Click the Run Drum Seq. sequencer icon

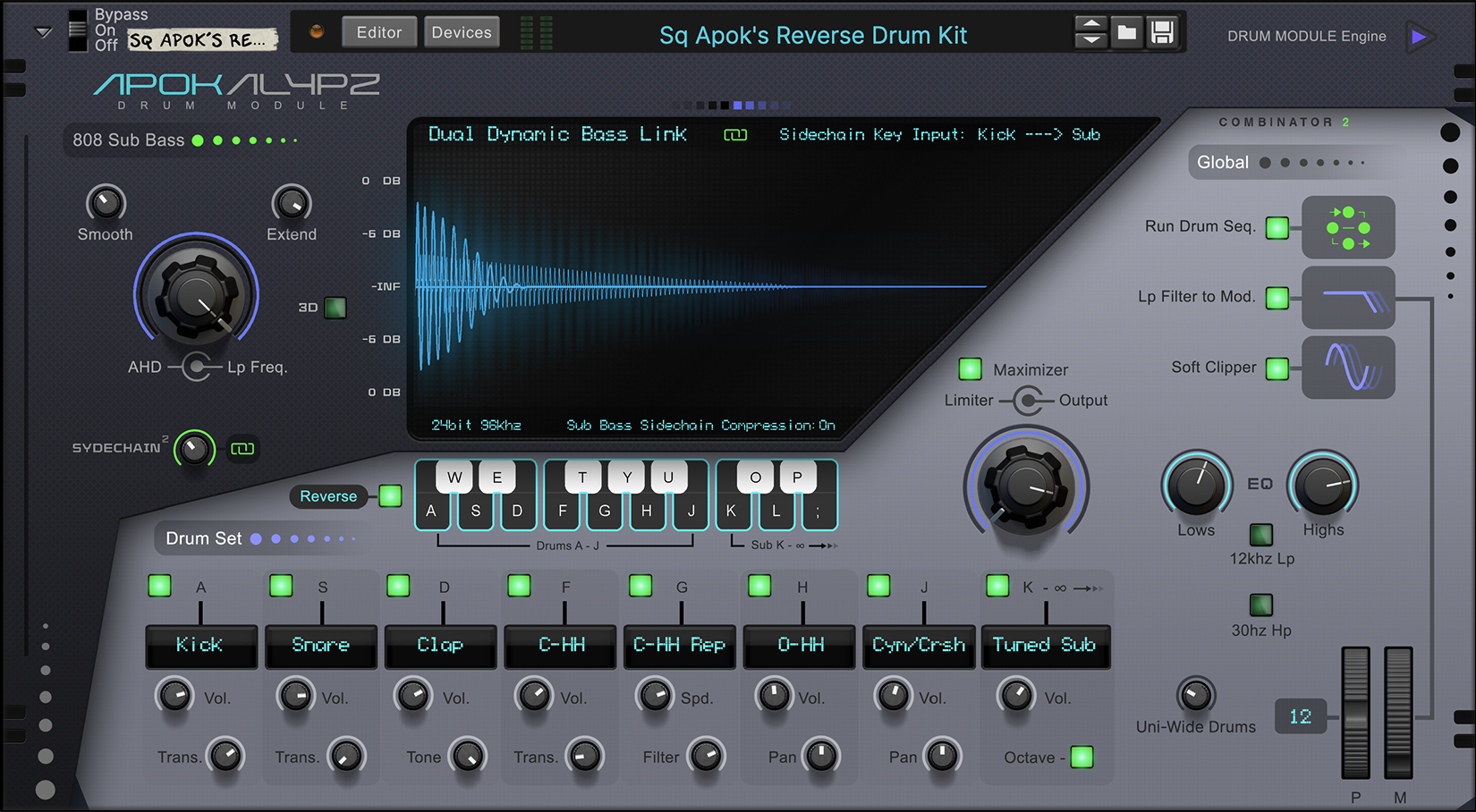1348,227
